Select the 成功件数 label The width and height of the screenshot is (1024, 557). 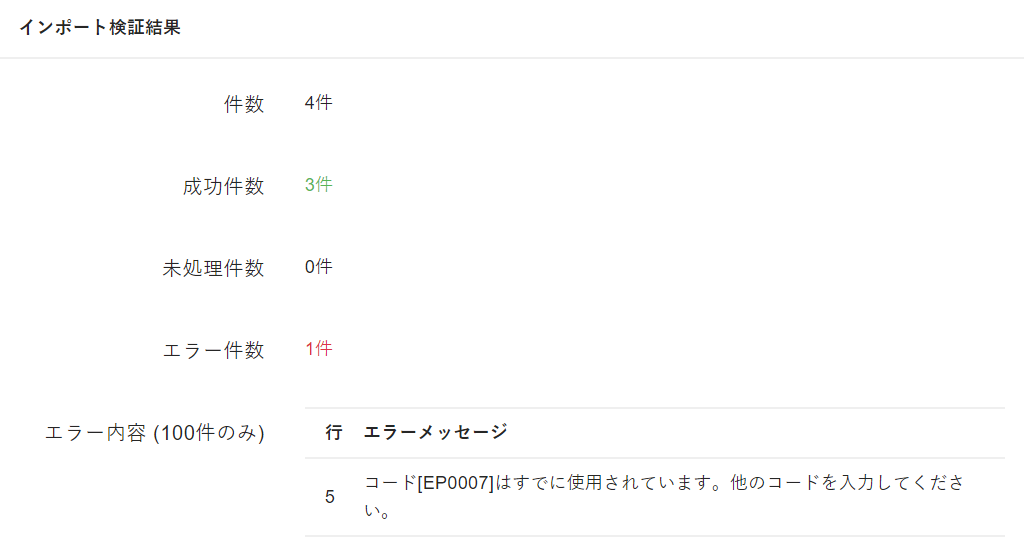pyautogui.click(x=223, y=186)
